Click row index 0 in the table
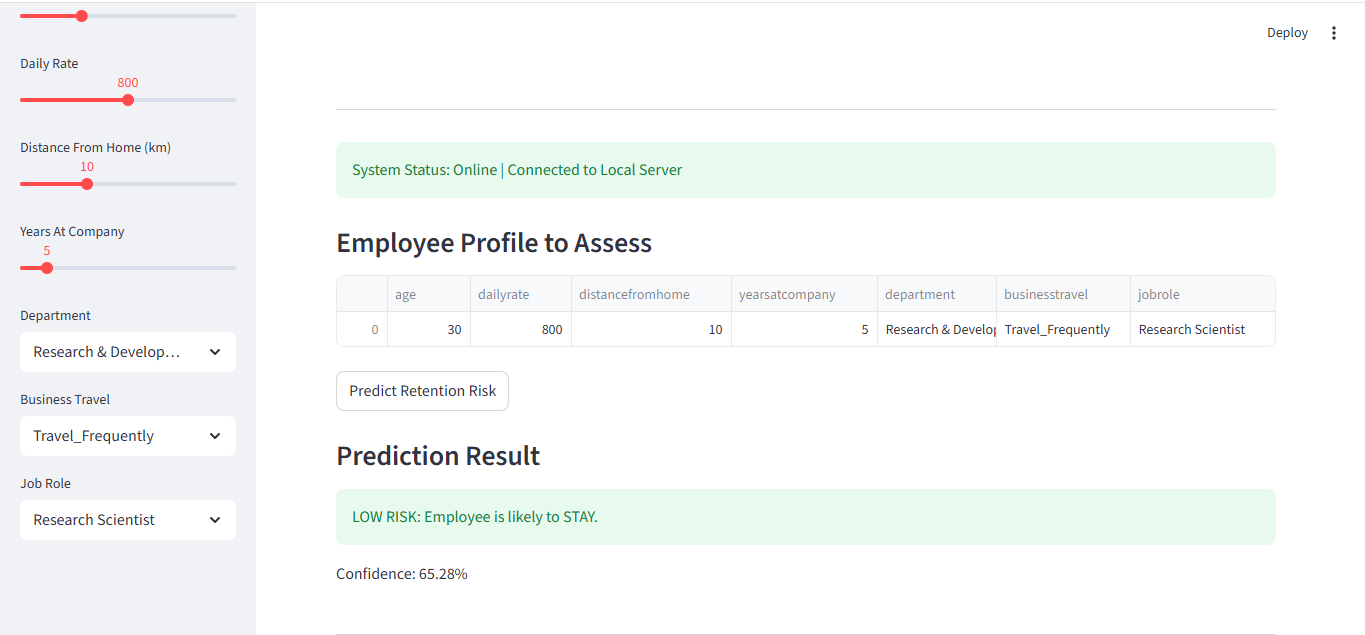Screen dimensions: 1365x635 click(362, 329)
